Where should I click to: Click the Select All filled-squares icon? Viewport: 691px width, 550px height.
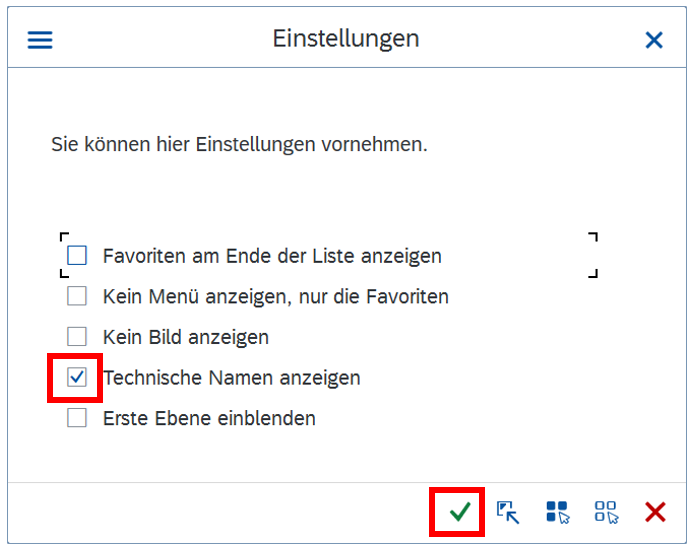[x=557, y=512]
